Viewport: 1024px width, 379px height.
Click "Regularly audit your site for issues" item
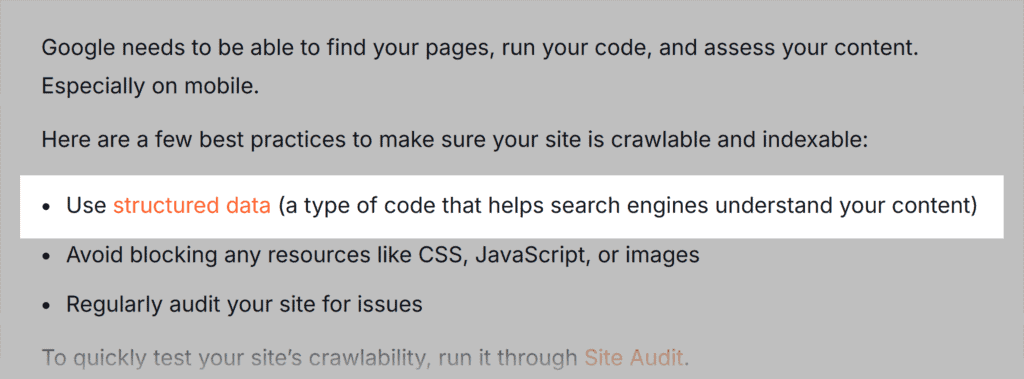244,304
